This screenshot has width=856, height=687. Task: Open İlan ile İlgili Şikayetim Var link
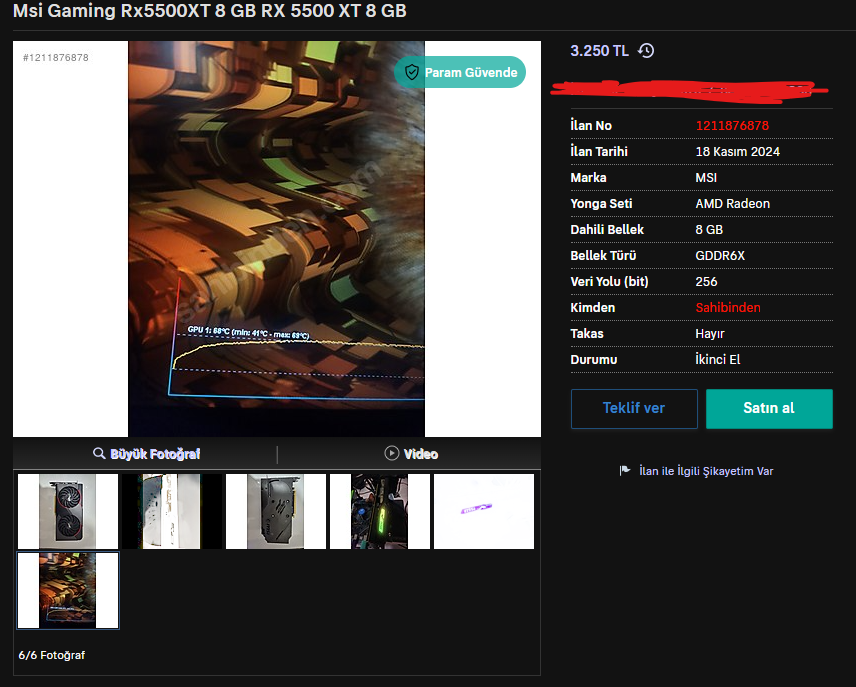pos(706,471)
